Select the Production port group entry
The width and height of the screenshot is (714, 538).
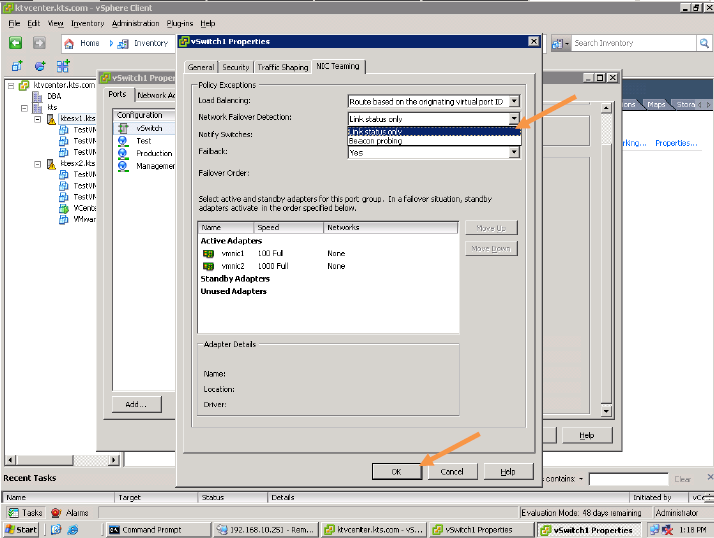click(146, 153)
